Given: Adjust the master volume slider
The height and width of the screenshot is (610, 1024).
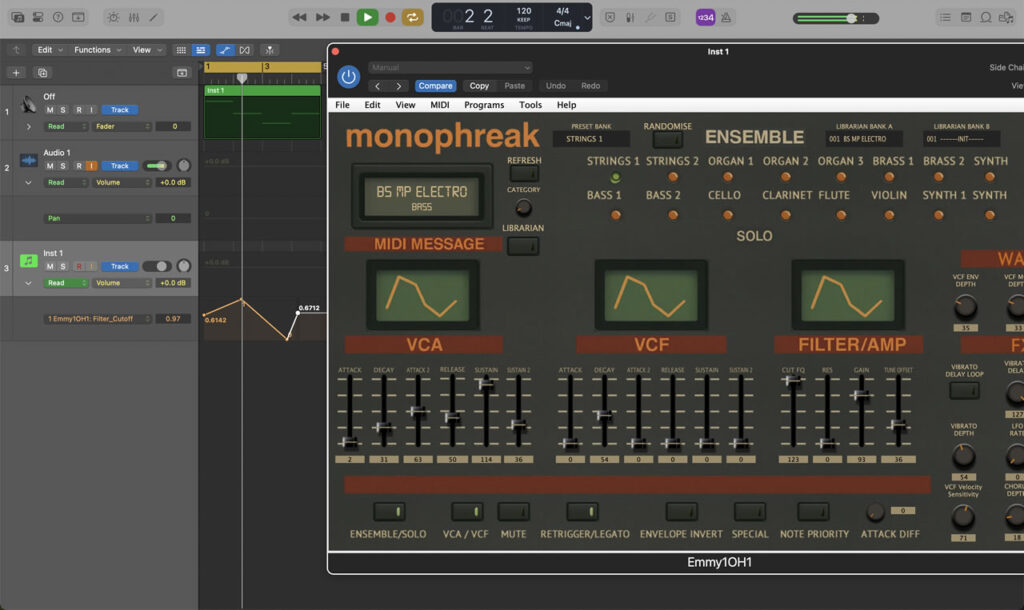Looking at the screenshot, I should pos(851,18).
